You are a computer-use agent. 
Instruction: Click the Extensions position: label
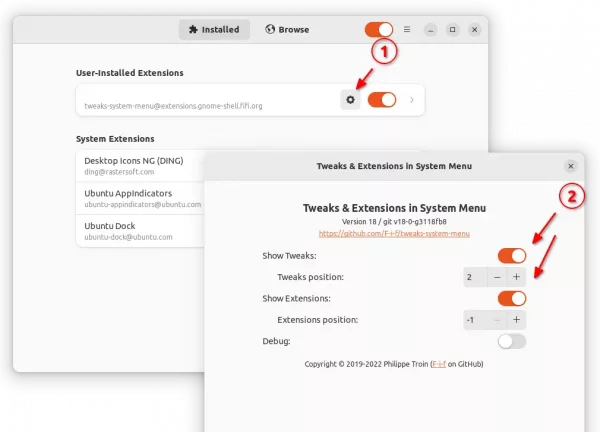(318, 320)
